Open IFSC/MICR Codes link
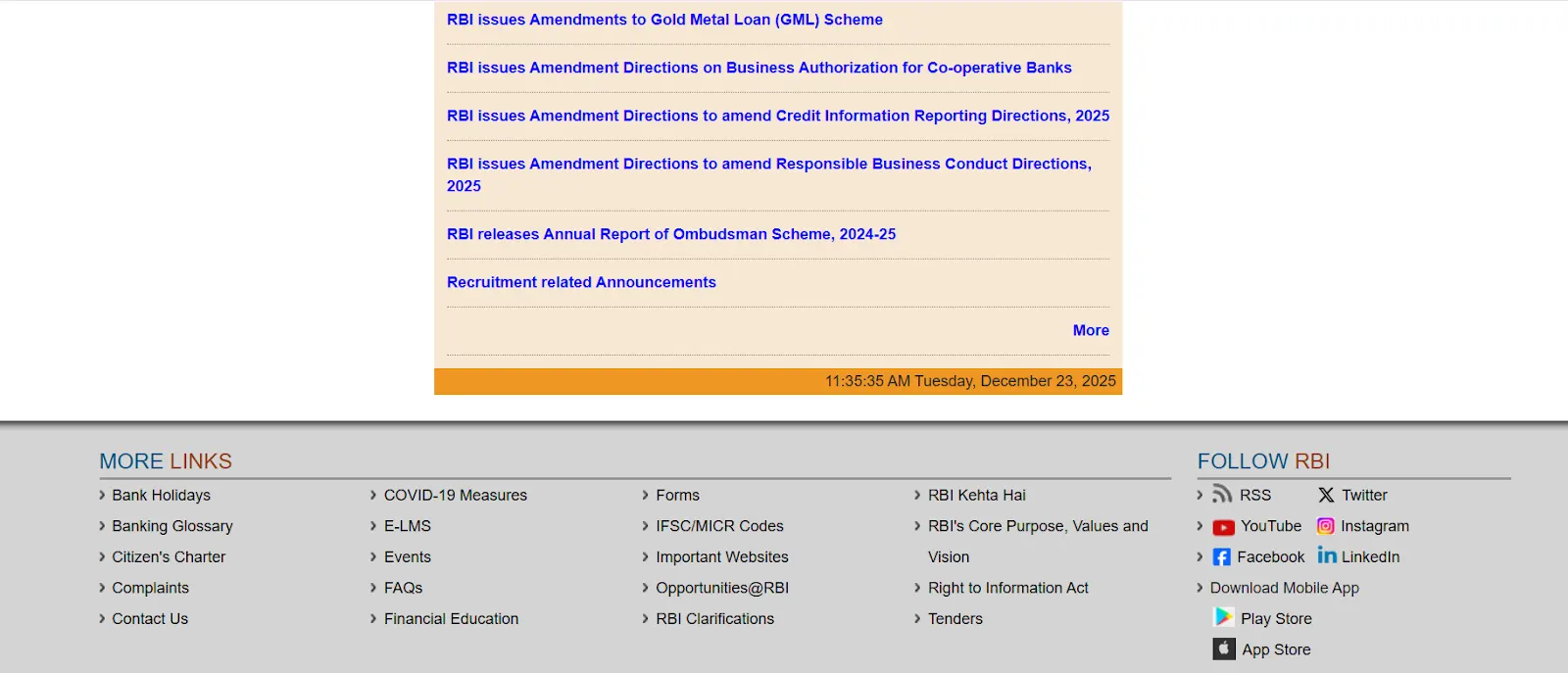The height and width of the screenshot is (673, 1568). [x=719, y=526]
